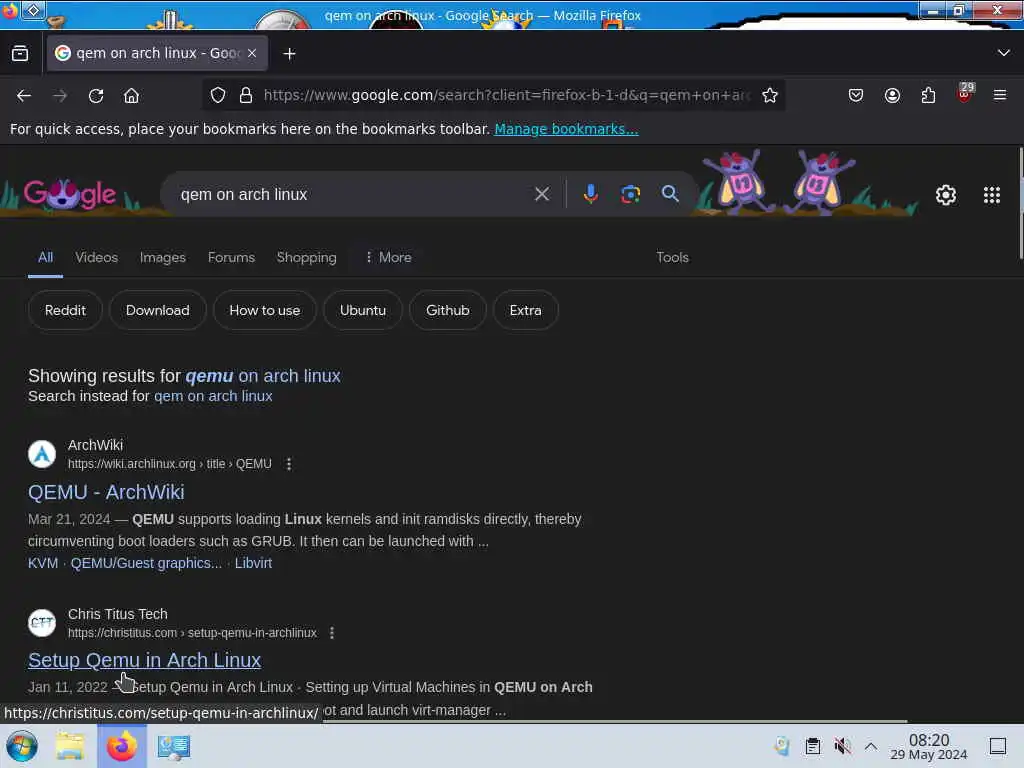Apply the Extra filter chip
Screen dimensions: 1024x768
pyautogui.click(x=525, y=310)
